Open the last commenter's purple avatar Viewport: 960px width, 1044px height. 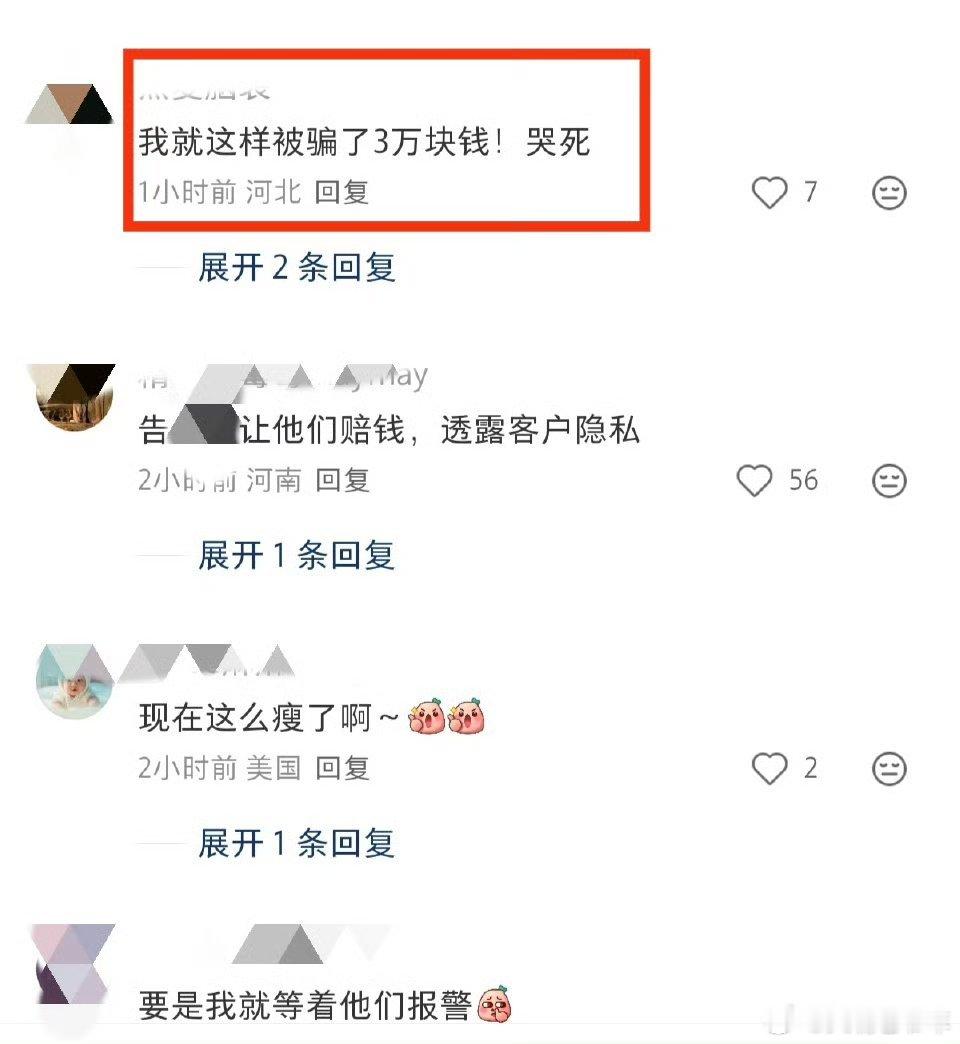(x=74, y=963)
